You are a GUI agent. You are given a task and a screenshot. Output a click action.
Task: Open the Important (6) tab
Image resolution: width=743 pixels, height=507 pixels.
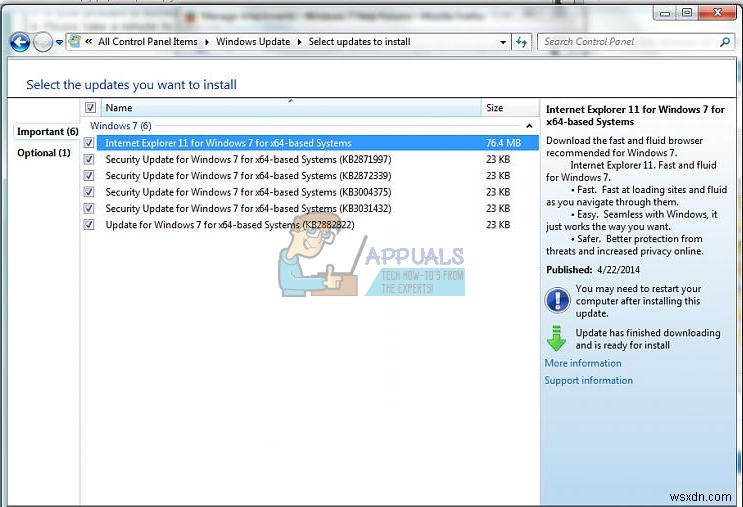(47, 131)
